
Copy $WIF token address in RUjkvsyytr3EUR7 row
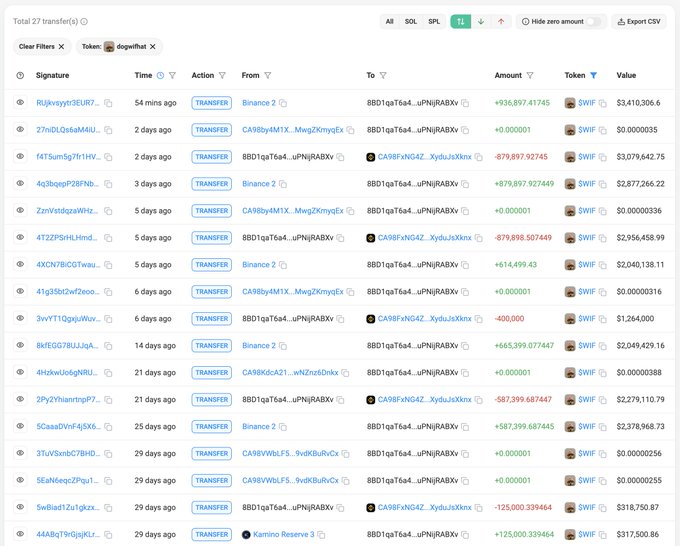click(602, 103)
